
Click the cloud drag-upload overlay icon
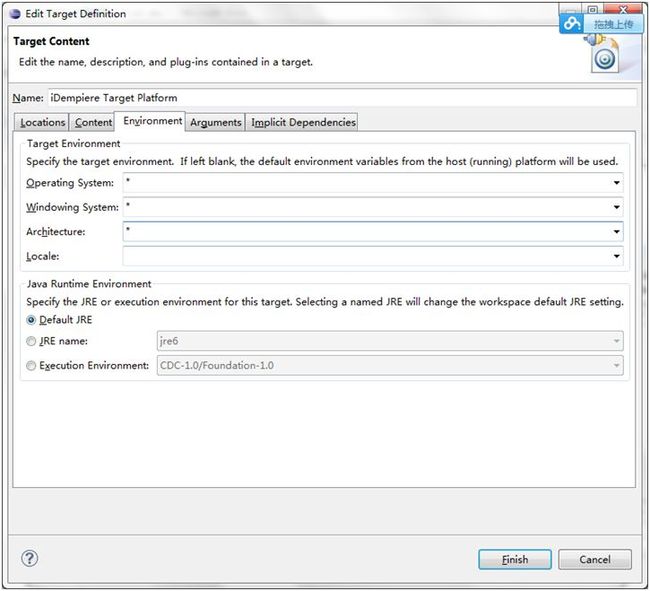point(572,24)
